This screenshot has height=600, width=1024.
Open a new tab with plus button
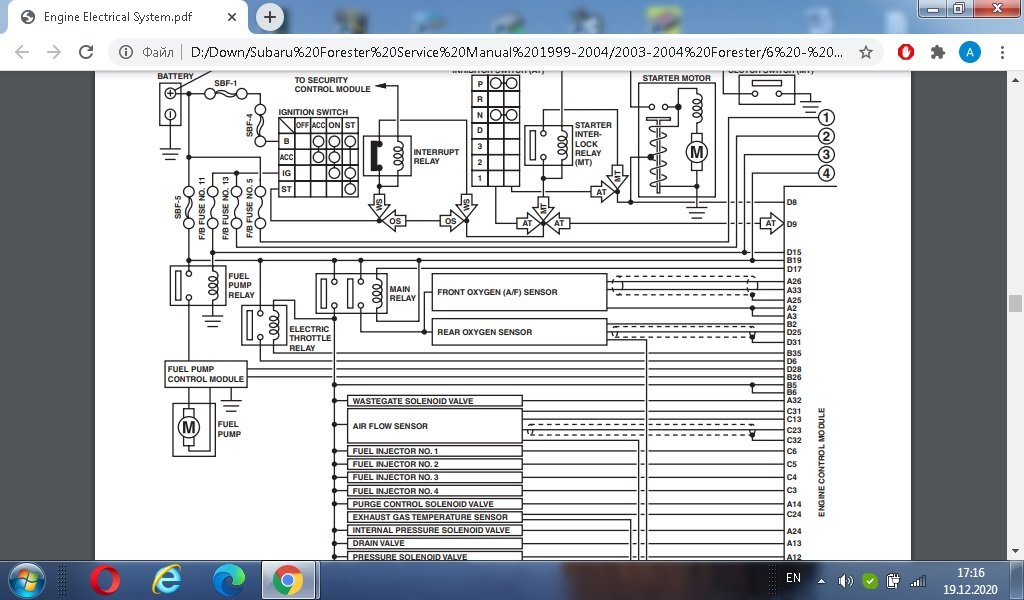pyautogui.click(x=270, y=17)
